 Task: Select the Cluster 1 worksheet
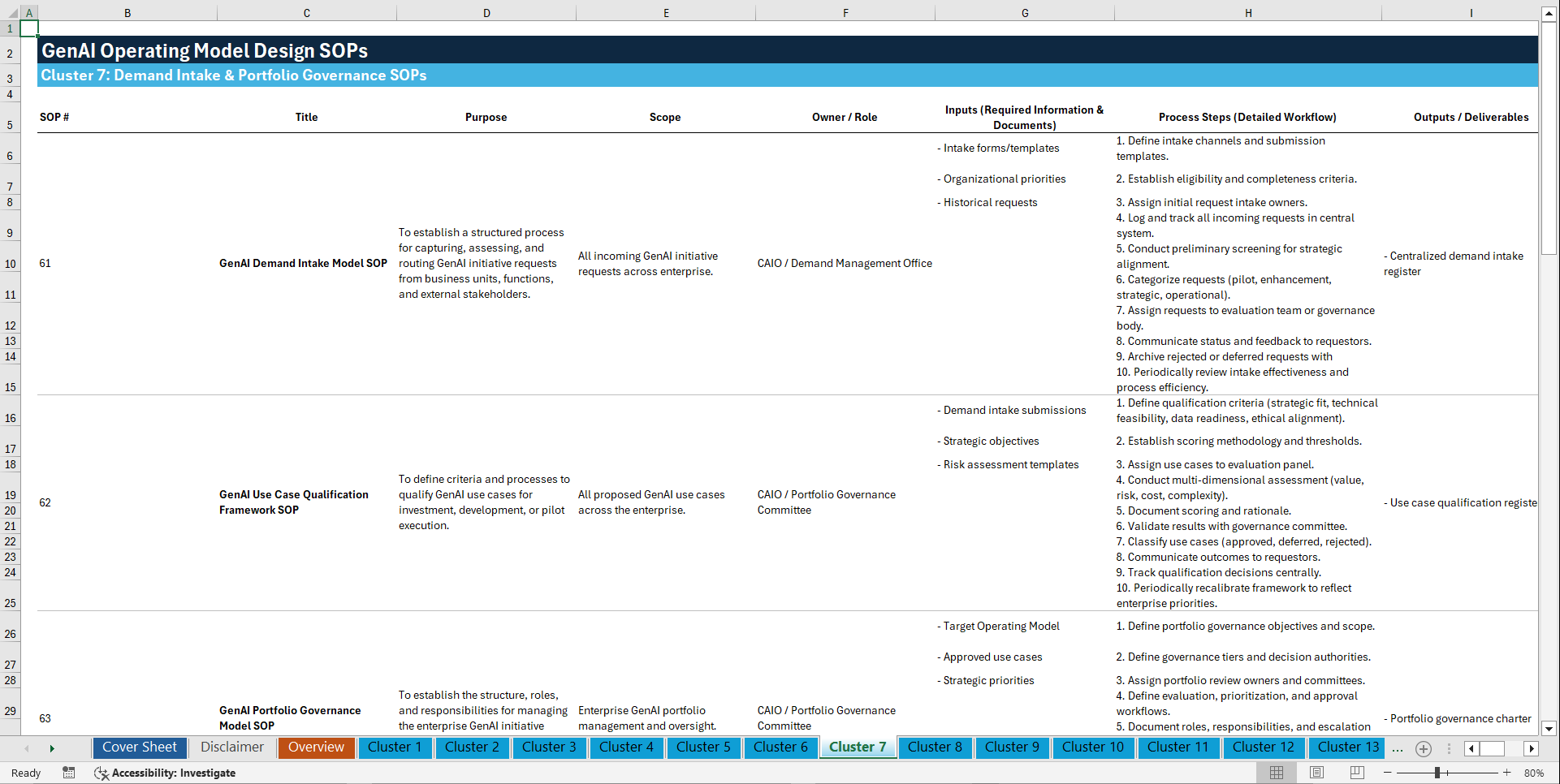[395, 747]
